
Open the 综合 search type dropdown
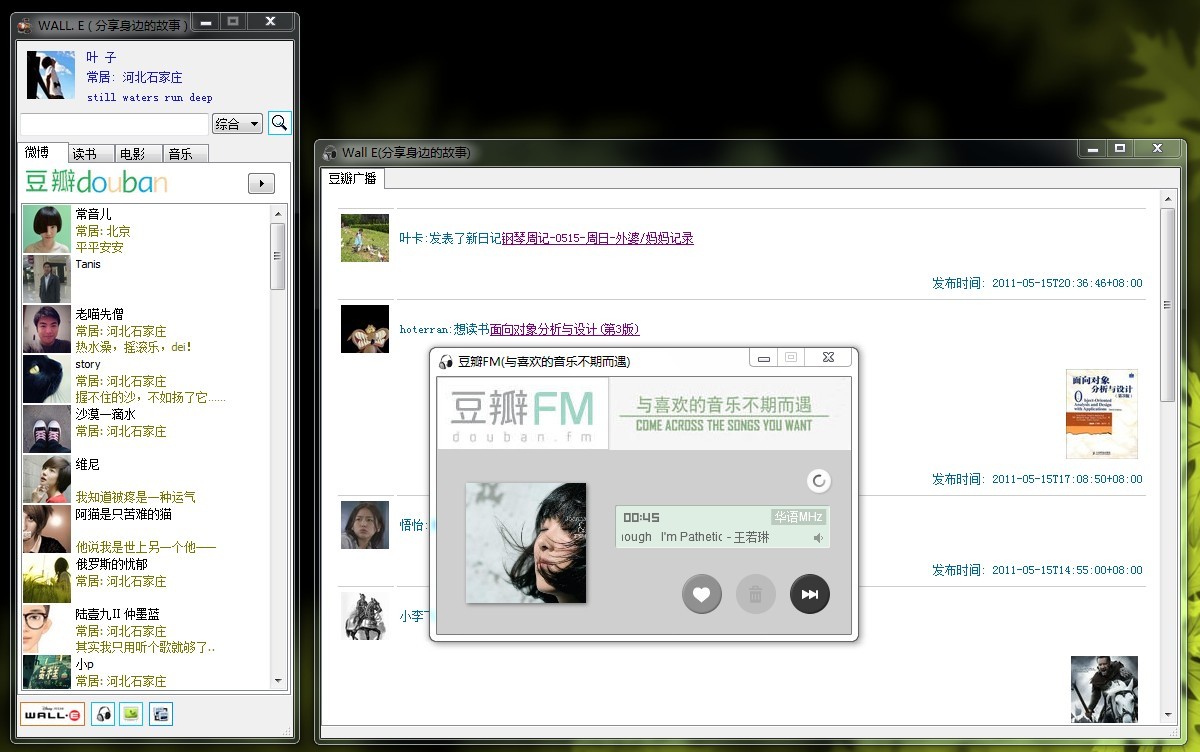point(238,124)
